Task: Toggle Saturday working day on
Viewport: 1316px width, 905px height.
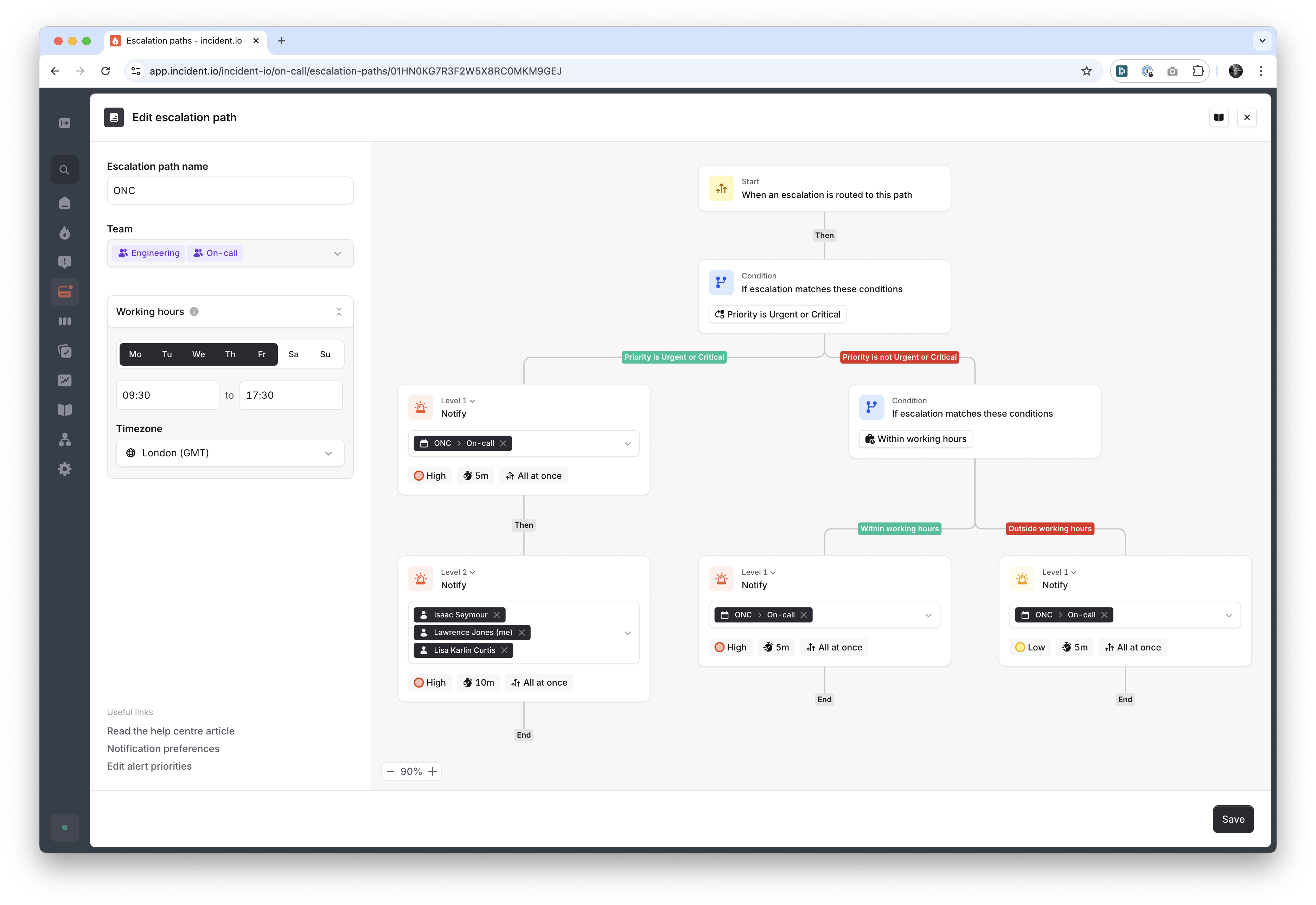Action: [x=293, y=354]
